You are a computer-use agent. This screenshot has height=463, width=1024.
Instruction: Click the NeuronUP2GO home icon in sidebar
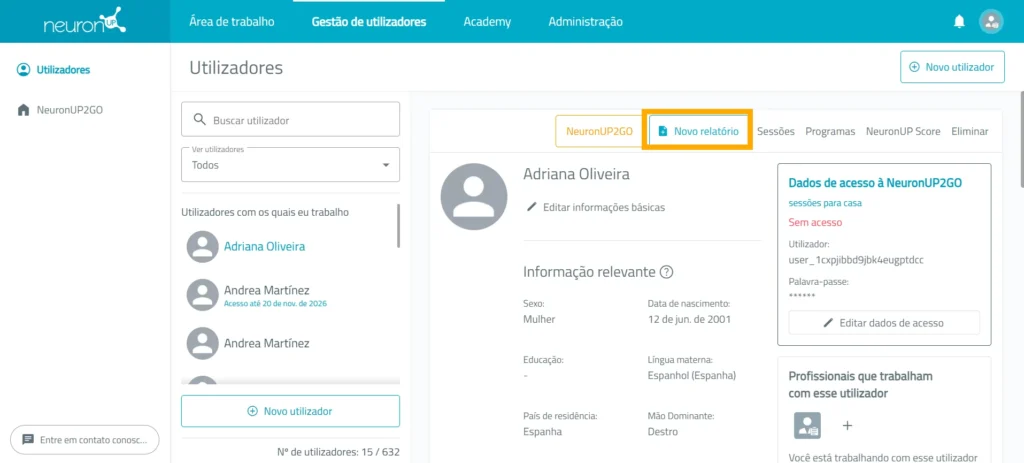coord(24,110)
